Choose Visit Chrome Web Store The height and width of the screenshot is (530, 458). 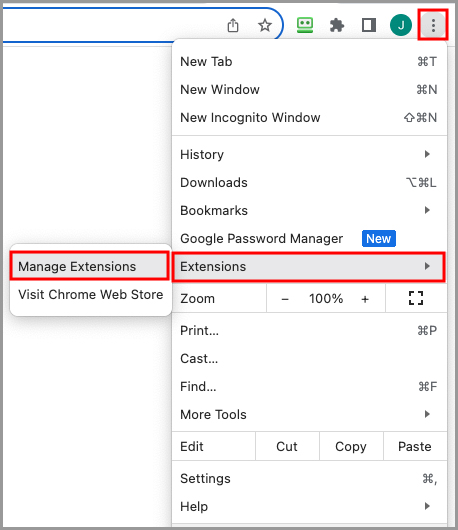[x=91, y=294]
